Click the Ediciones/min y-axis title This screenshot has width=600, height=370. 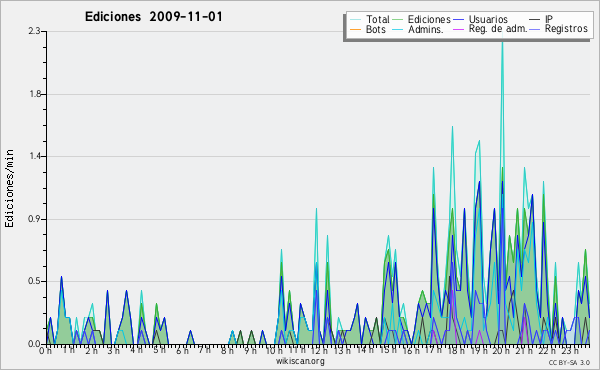pos(9,188)
